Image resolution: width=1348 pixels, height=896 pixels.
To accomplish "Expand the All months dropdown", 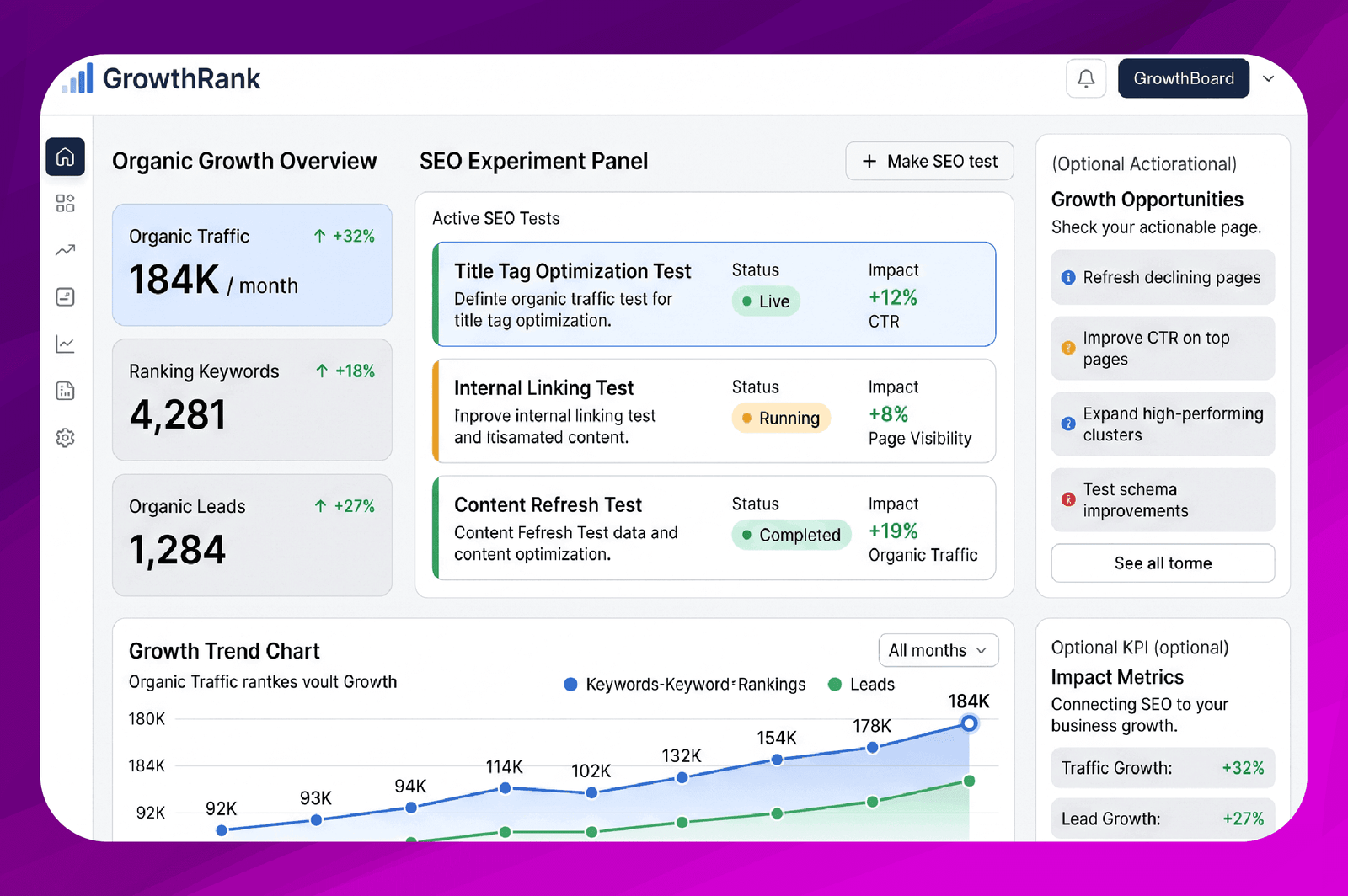I will 939,650.
